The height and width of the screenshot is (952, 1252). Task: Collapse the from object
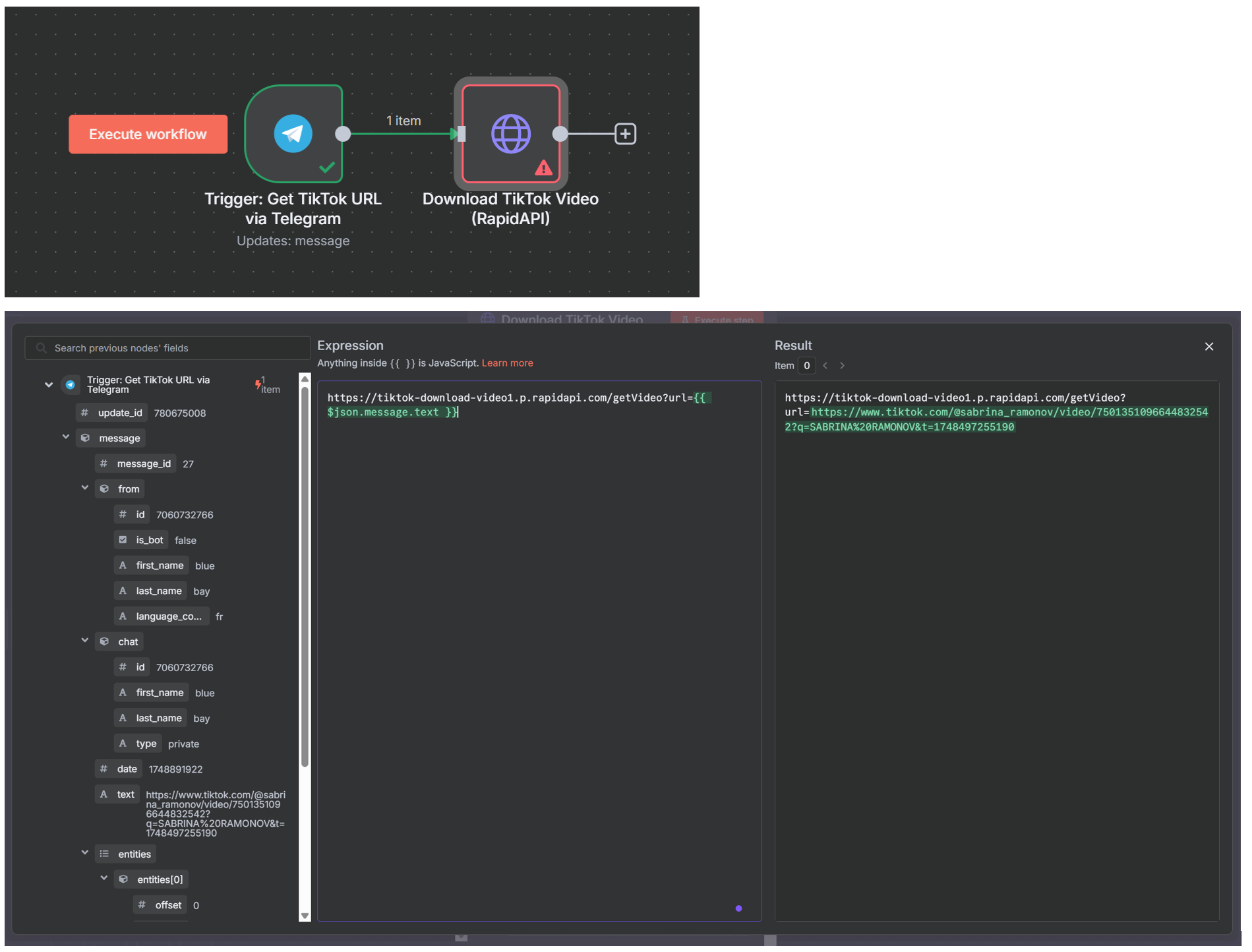85,488
